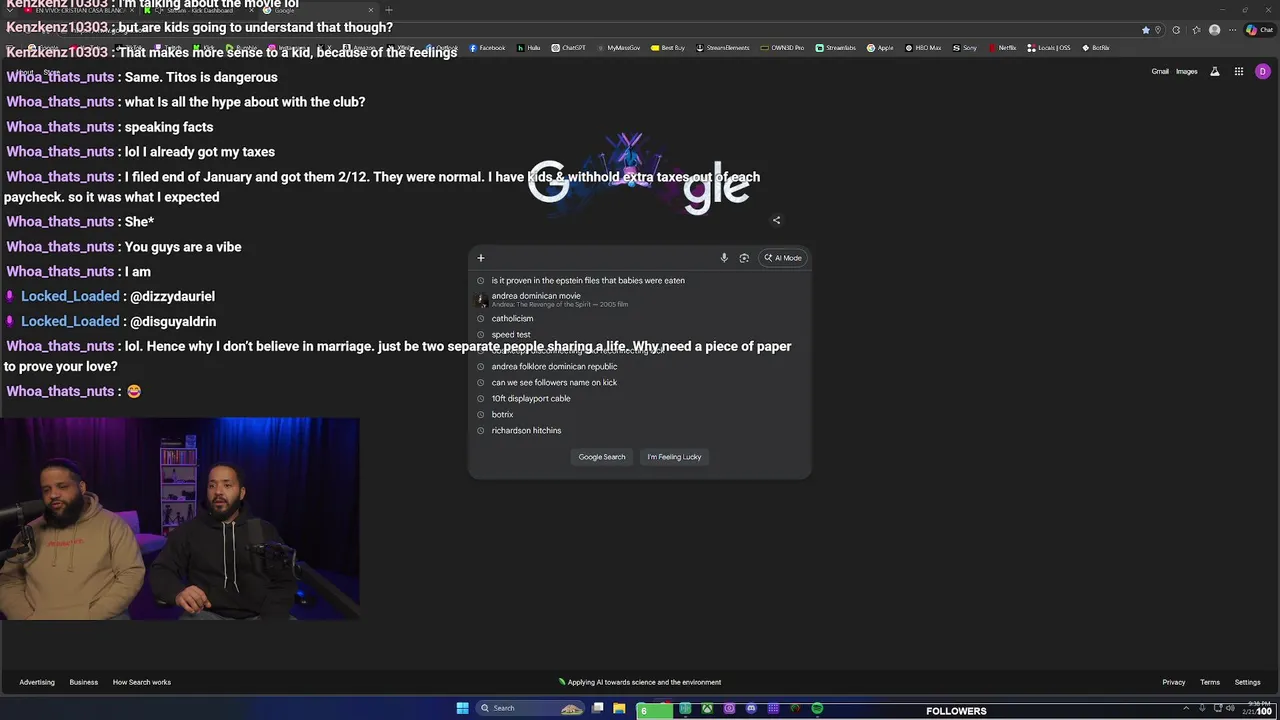Image resolution: width=1280 pixels, height=720 pixels.
Task: Open the Privacy footer link
Action: (1174, 682)
